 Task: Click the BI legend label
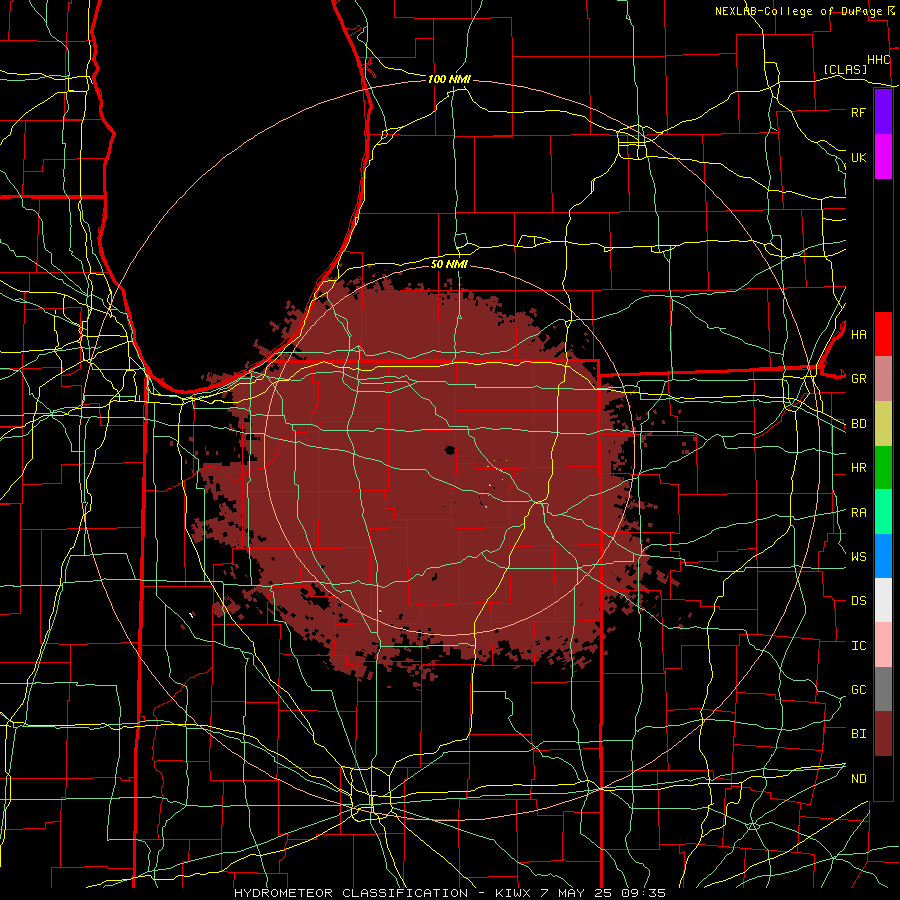click(x=858, y=734)
